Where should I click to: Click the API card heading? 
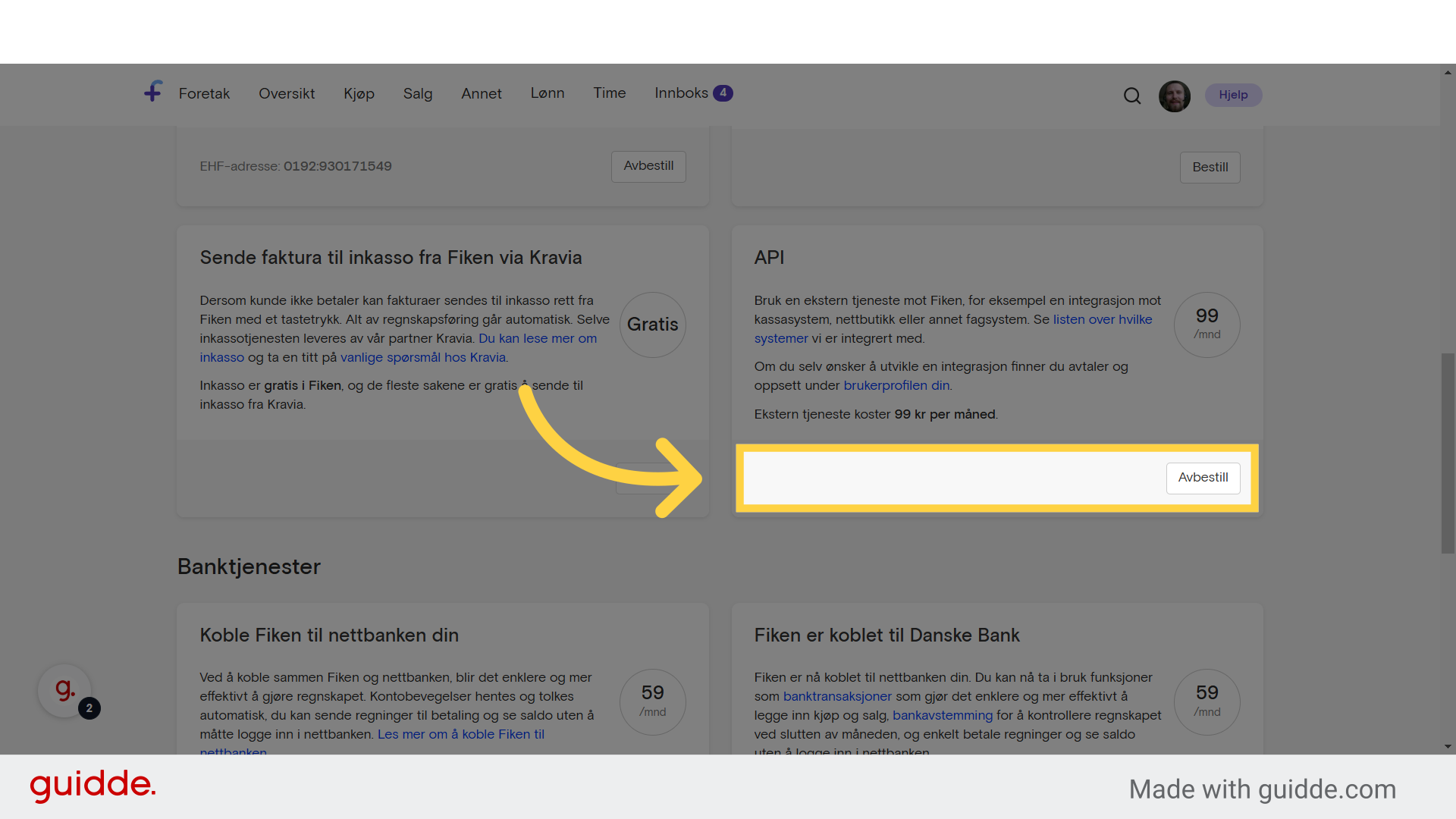click(769, 258)
